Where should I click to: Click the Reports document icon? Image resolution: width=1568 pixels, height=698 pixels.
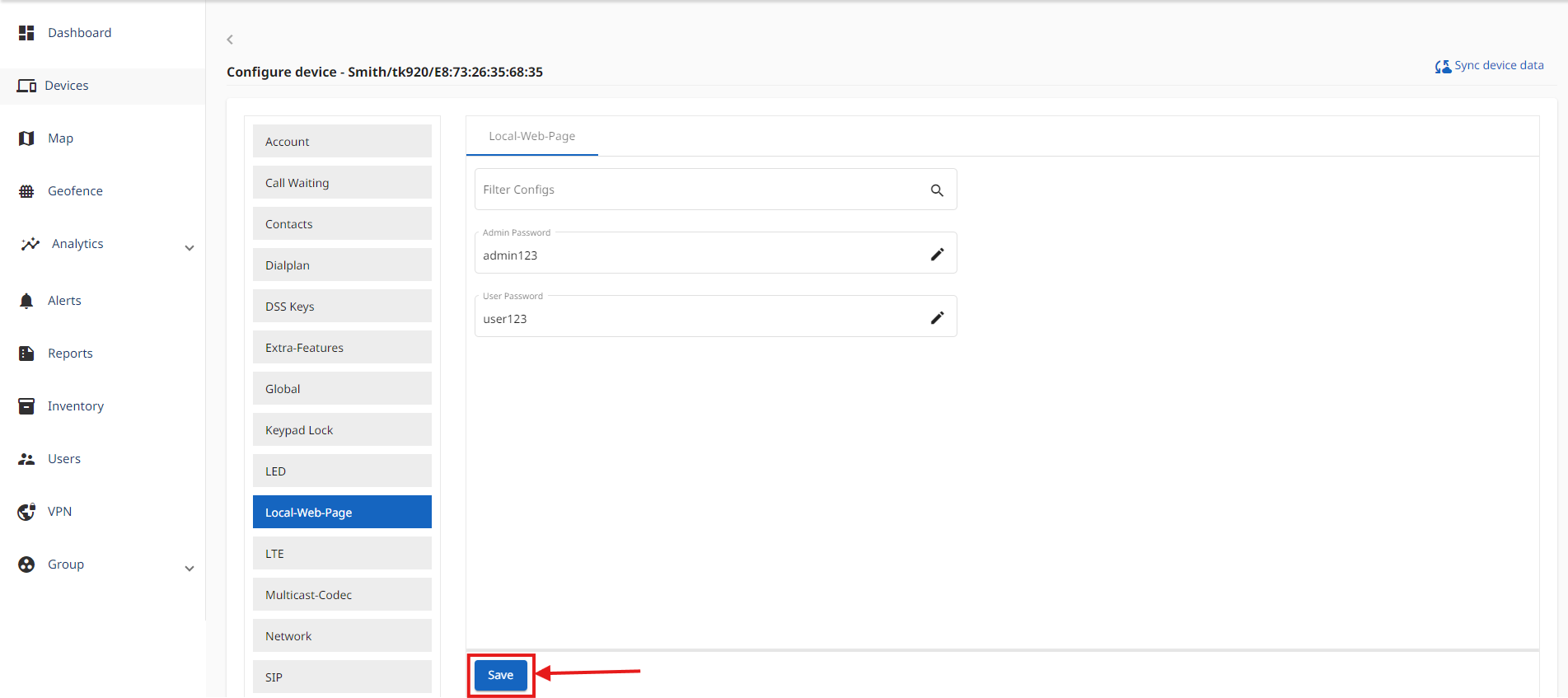pos(26,354)
